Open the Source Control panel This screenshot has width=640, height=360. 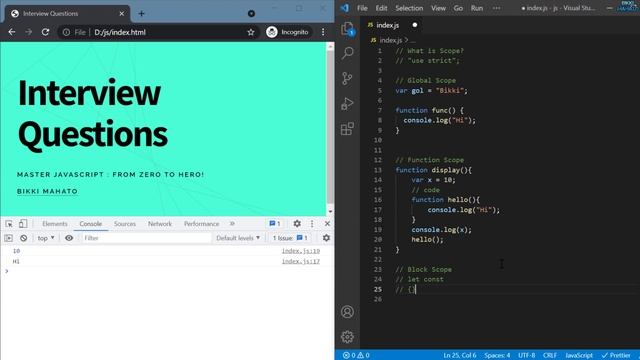[x=347, y=78]
